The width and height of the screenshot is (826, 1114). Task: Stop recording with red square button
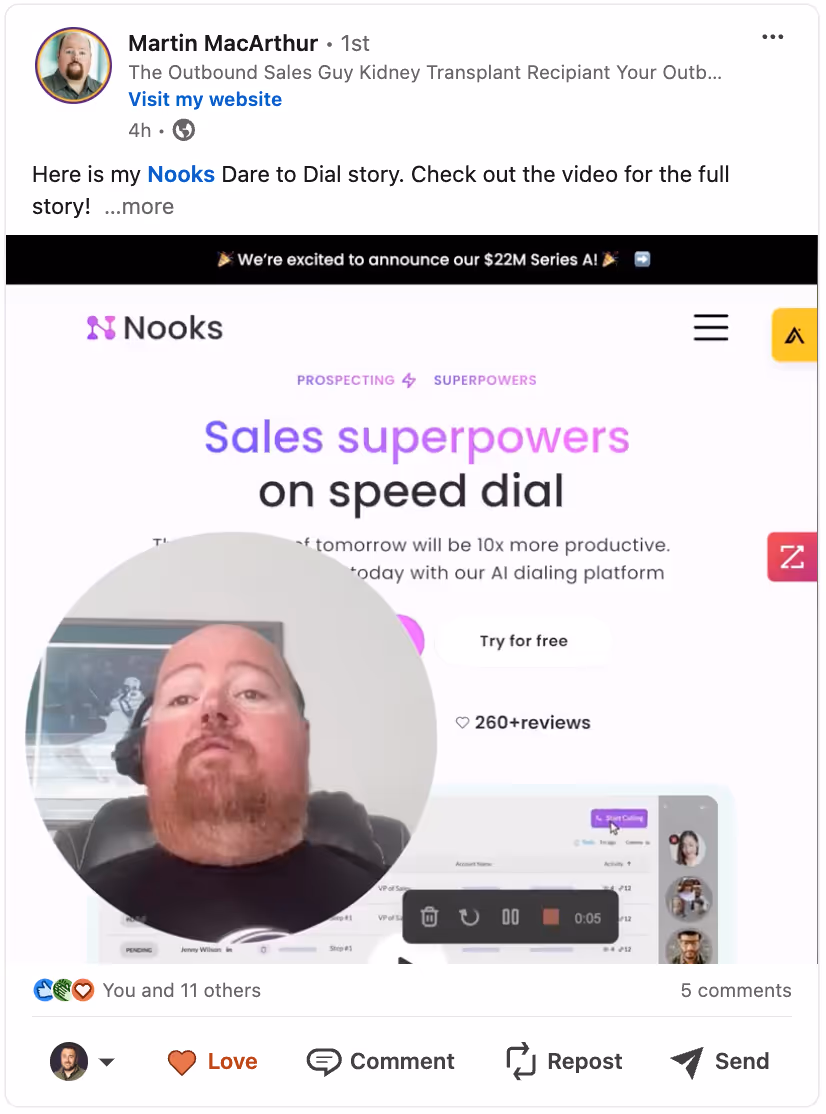click(550, 917)
